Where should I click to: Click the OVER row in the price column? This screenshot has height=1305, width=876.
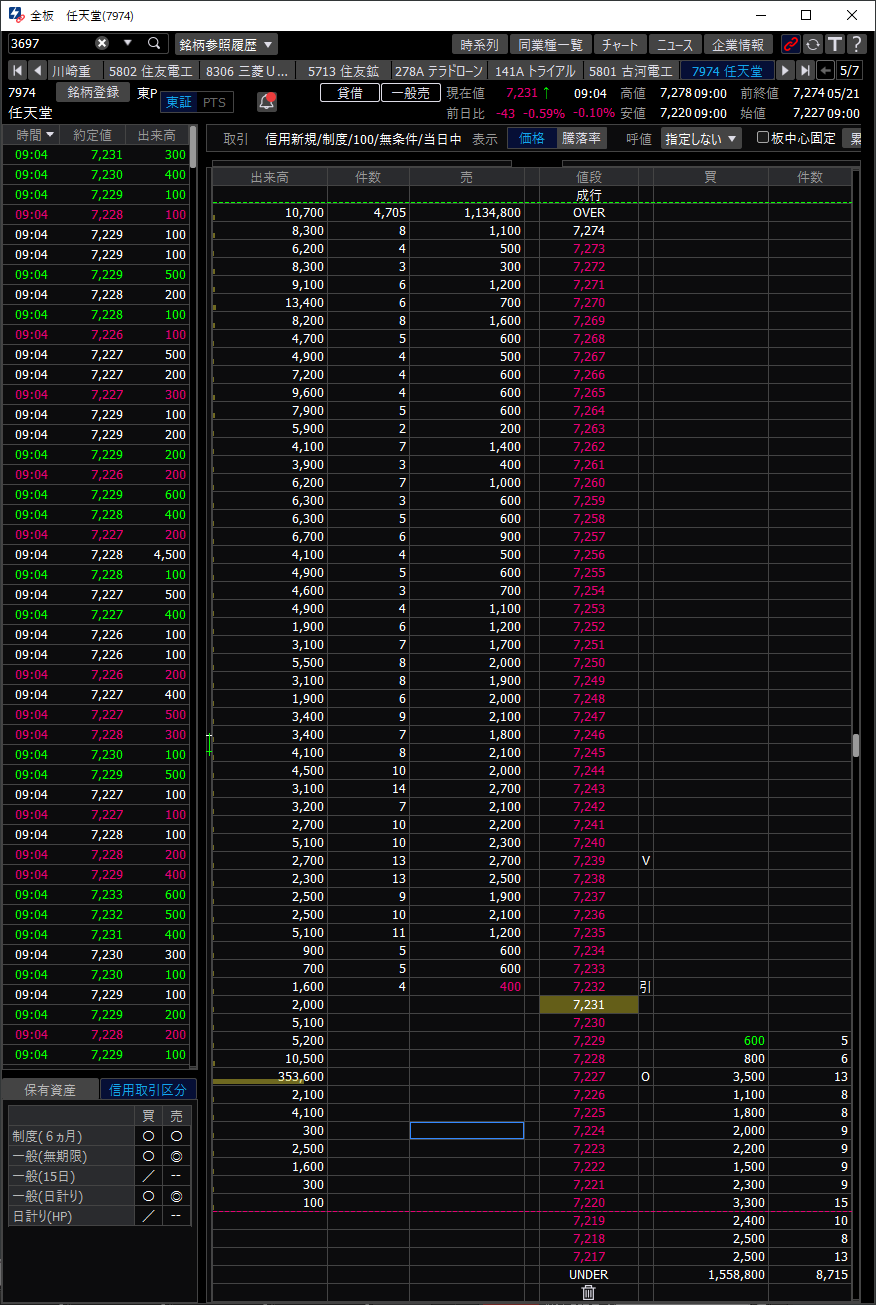[589, 212]
